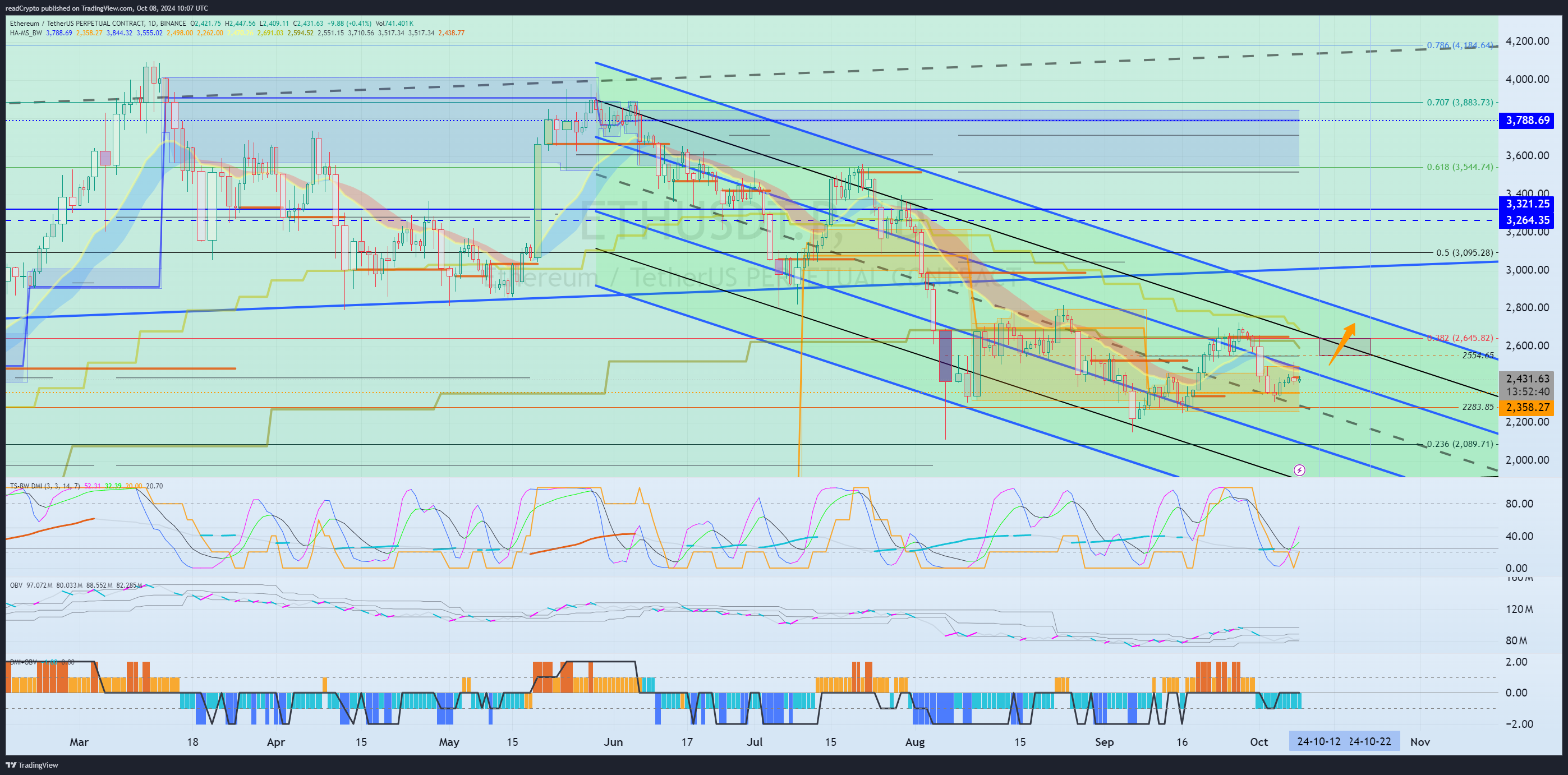
Task: Click the closing price value C2,431.63
Action: click(308, 24)
